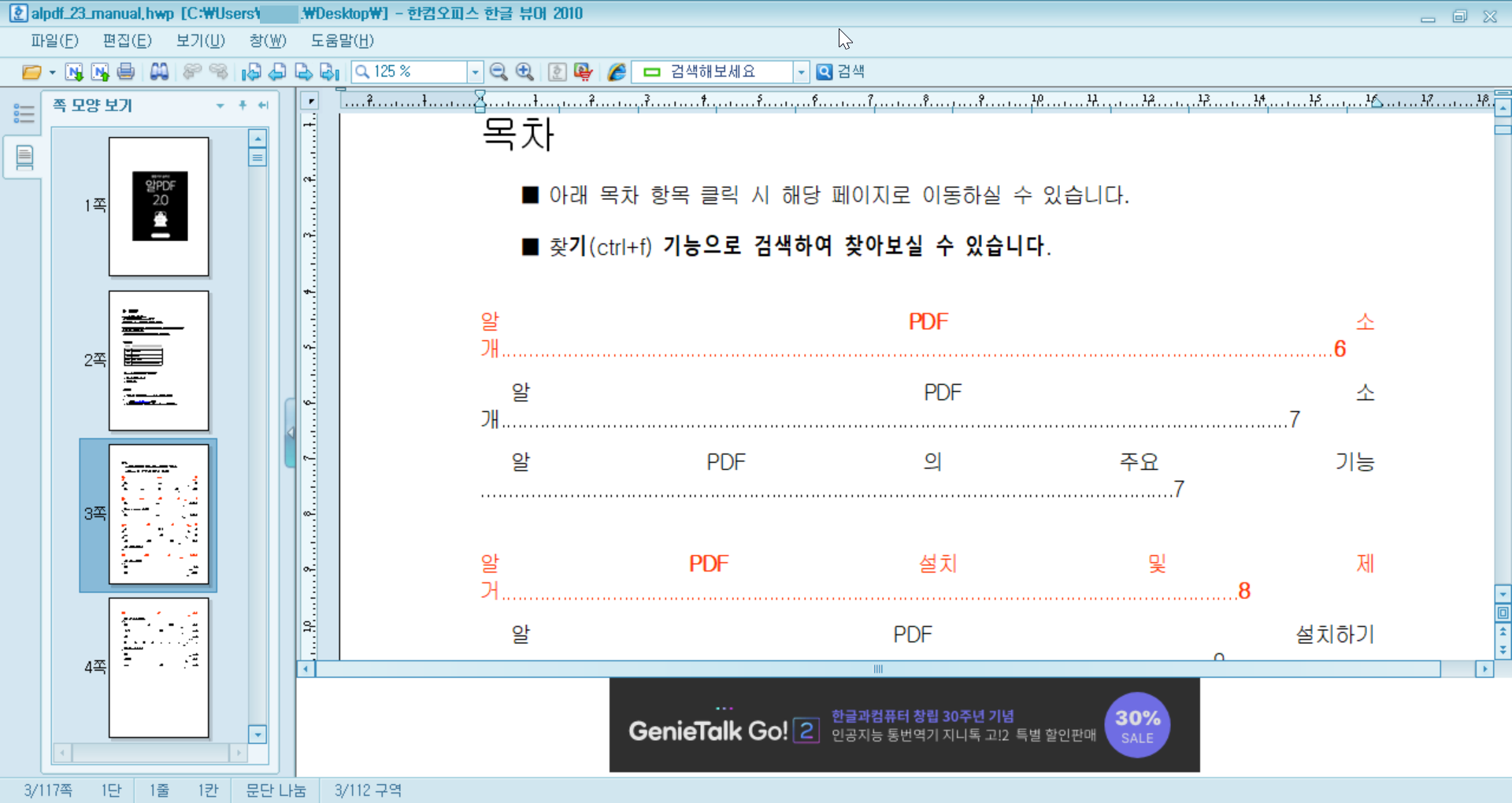
Task: Click the 검색 search button
Action: [841, 72]
